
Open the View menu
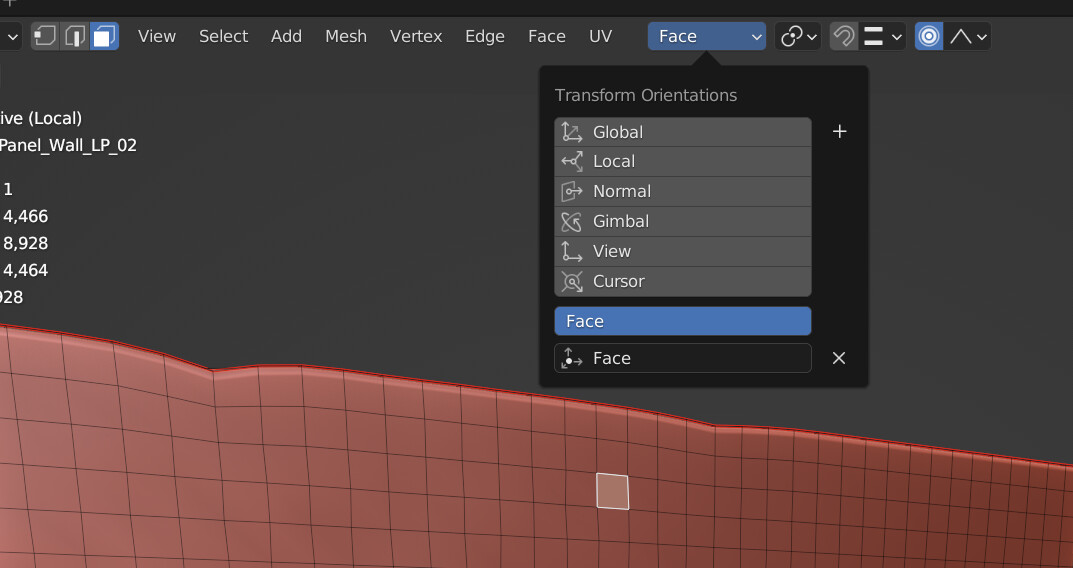(157, 36)
